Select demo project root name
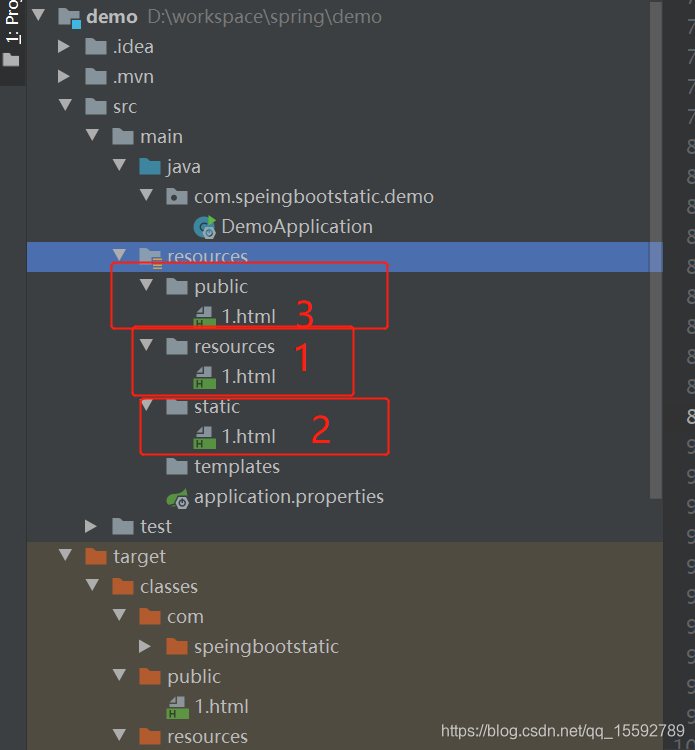This screenshot has width=695, height=750. pyautogui.click(x=112, y=17)
